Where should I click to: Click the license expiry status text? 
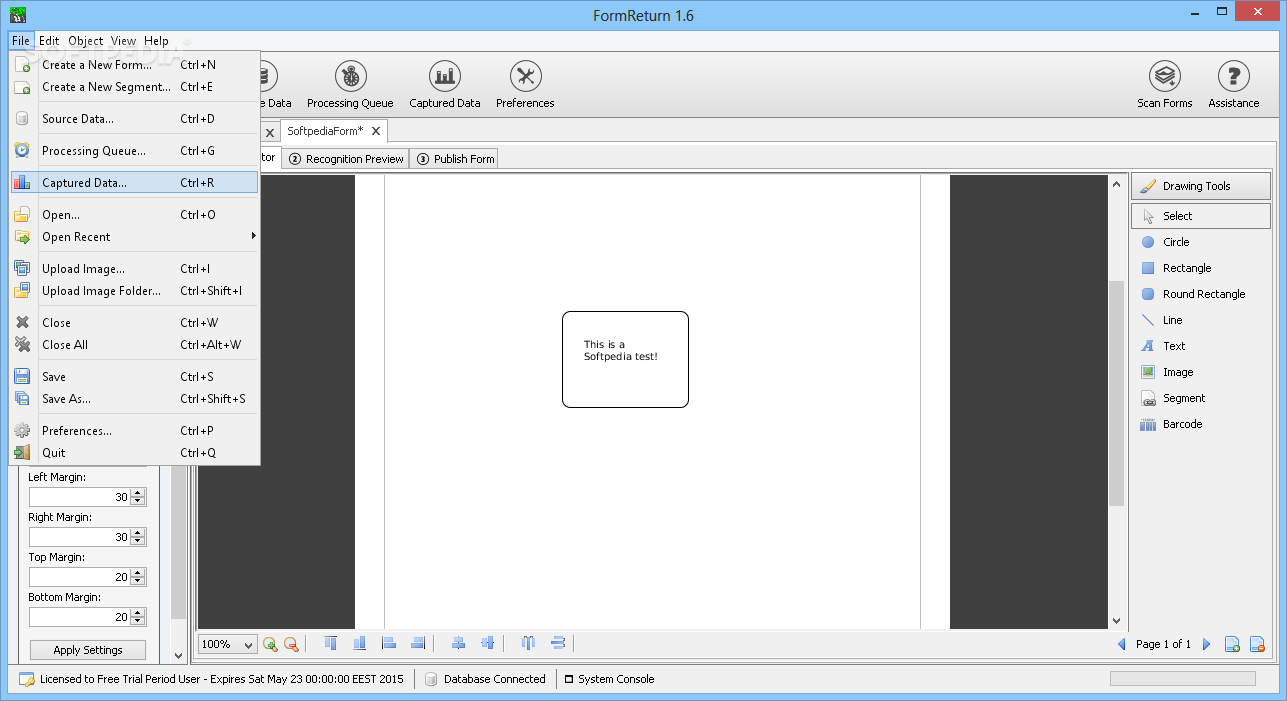click(x=221, y=679)
